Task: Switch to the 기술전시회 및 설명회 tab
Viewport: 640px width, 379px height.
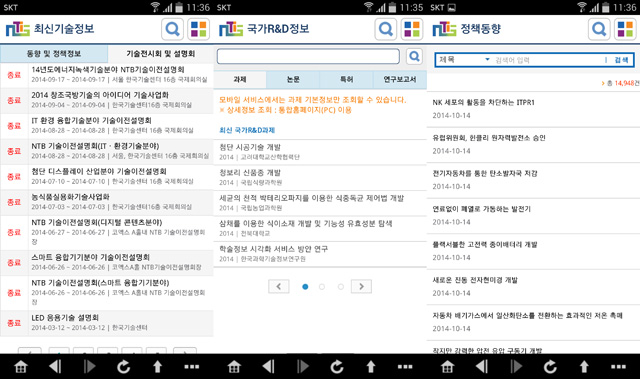Action: click(160, 53)
